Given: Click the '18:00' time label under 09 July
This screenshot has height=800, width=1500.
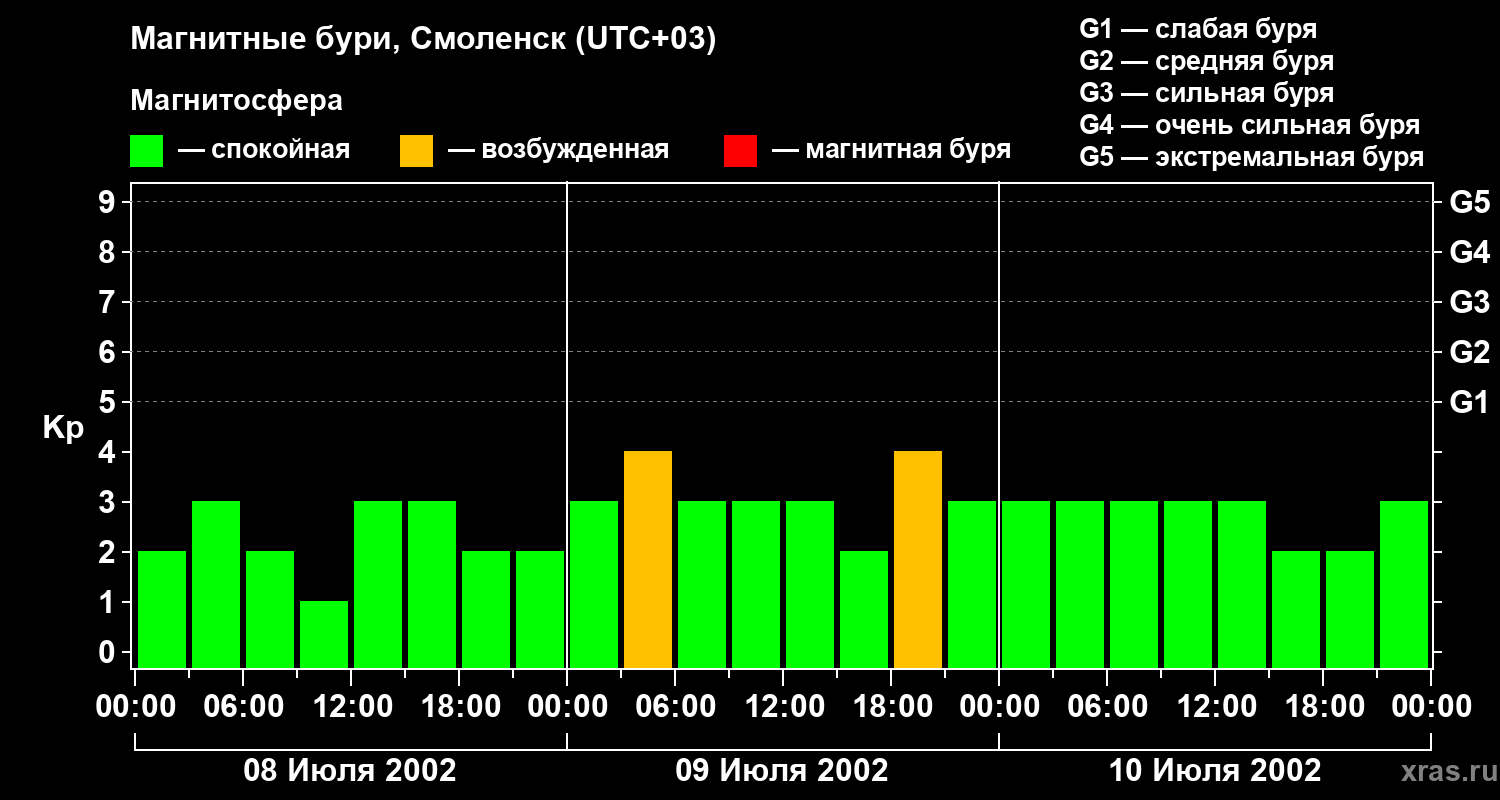Looking at the screenshot, I should 891,707.
